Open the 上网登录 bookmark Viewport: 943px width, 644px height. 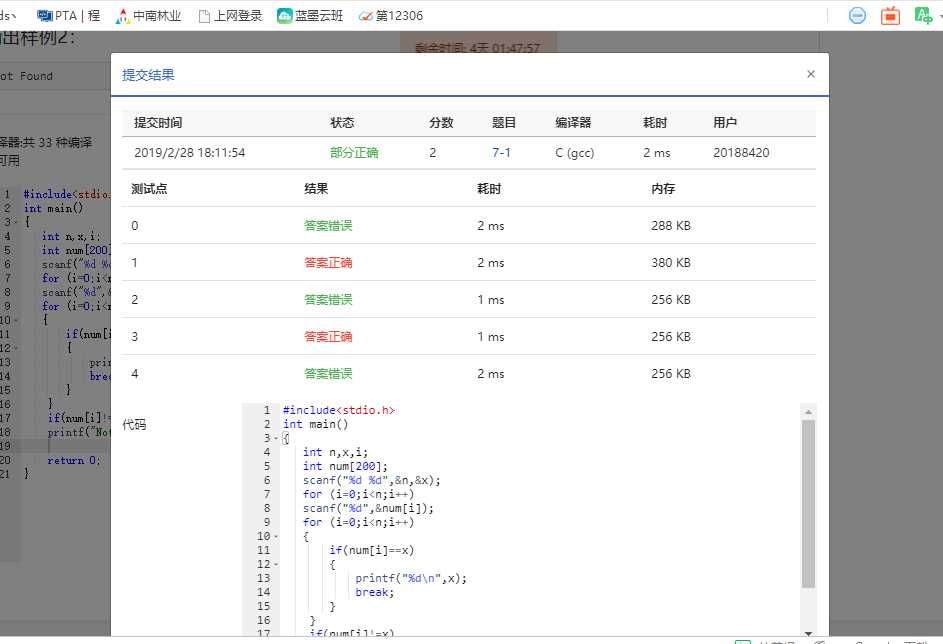[231, 16]
